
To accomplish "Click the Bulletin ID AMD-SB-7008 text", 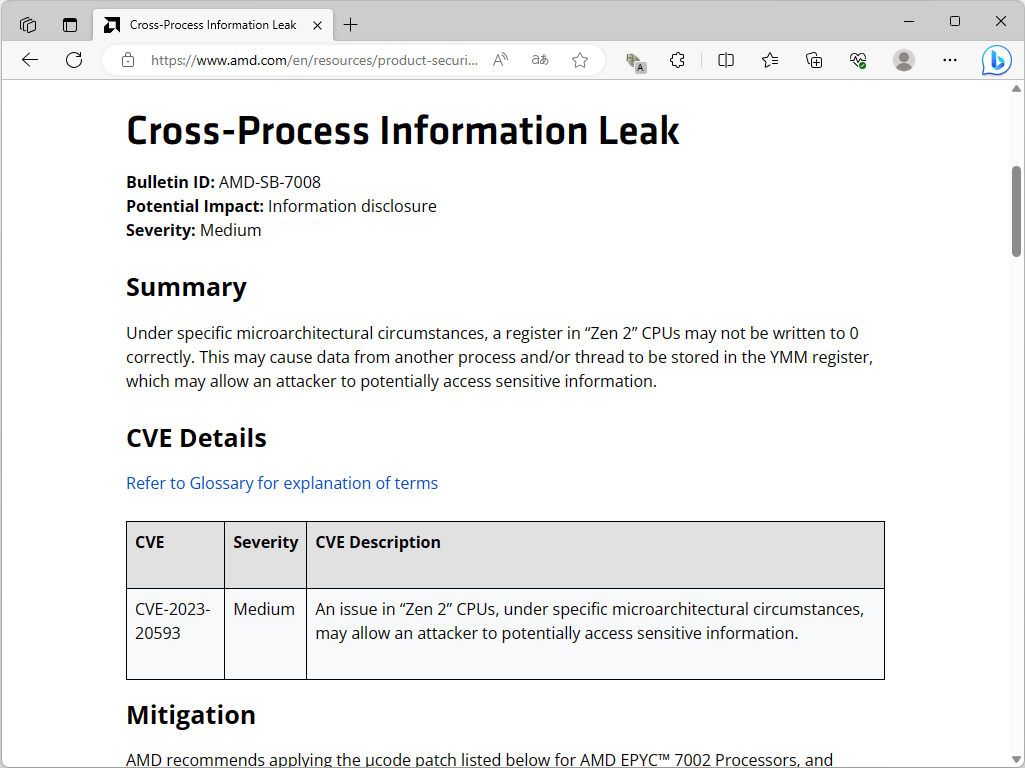I will 224,182.
